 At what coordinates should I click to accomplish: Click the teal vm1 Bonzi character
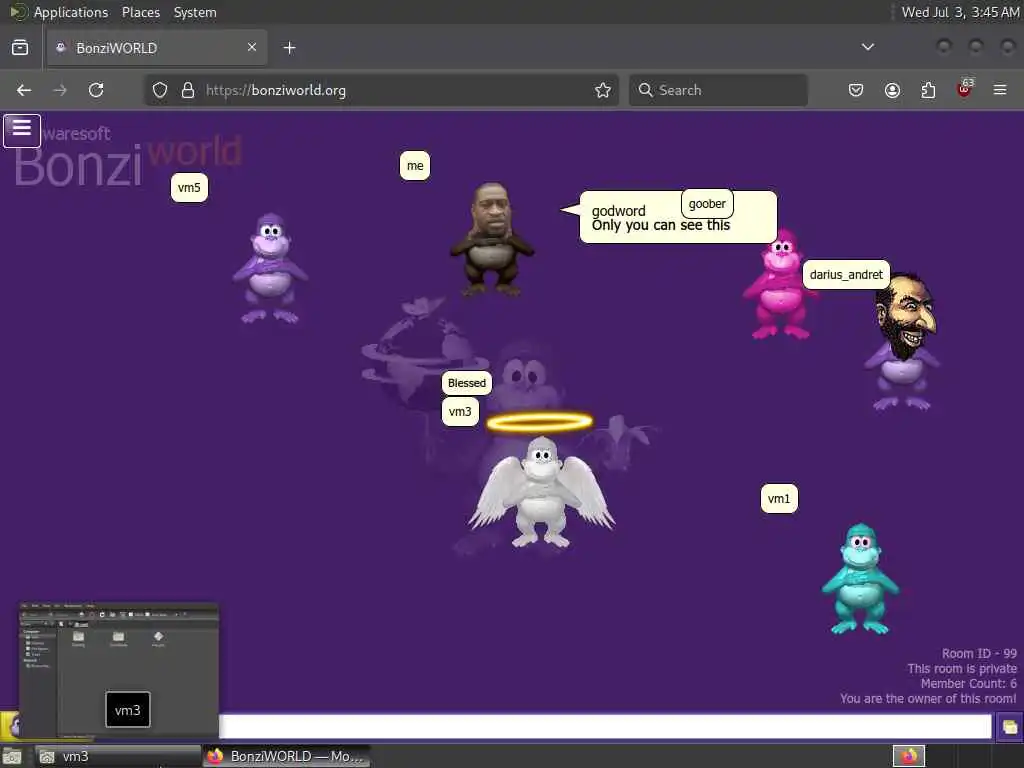click(859, 579)
